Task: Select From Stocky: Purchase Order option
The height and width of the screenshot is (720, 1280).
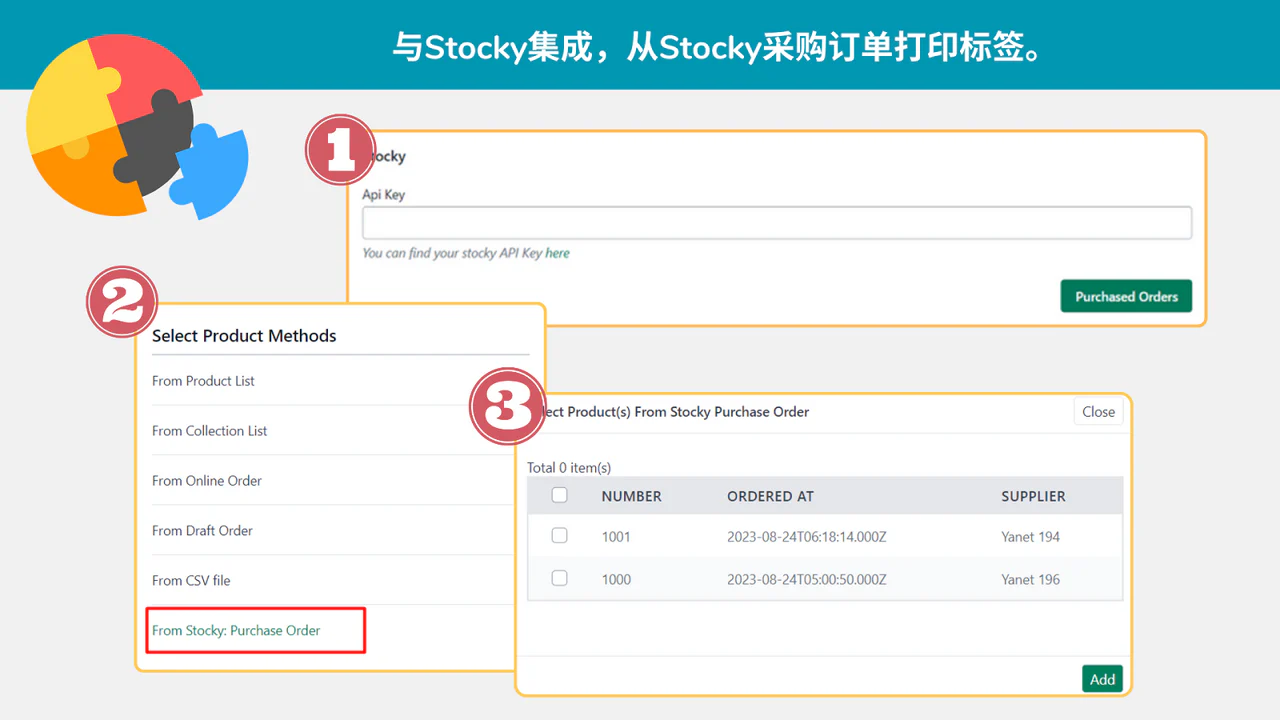Action: tap(236, 631)
